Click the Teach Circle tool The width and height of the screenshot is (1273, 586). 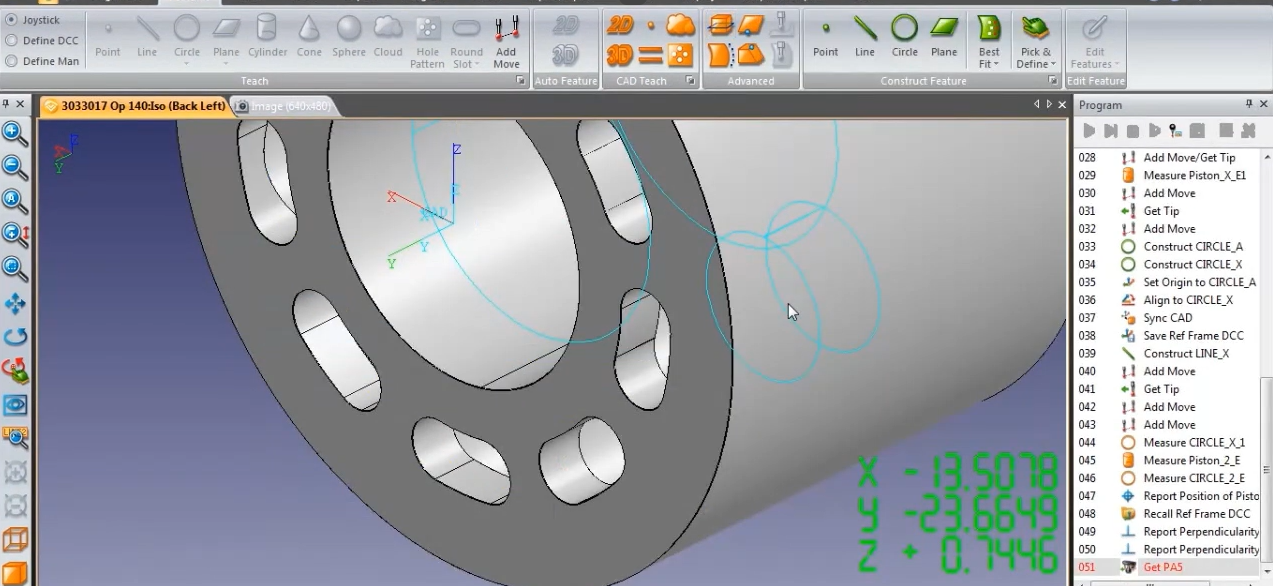coord(187,34)
